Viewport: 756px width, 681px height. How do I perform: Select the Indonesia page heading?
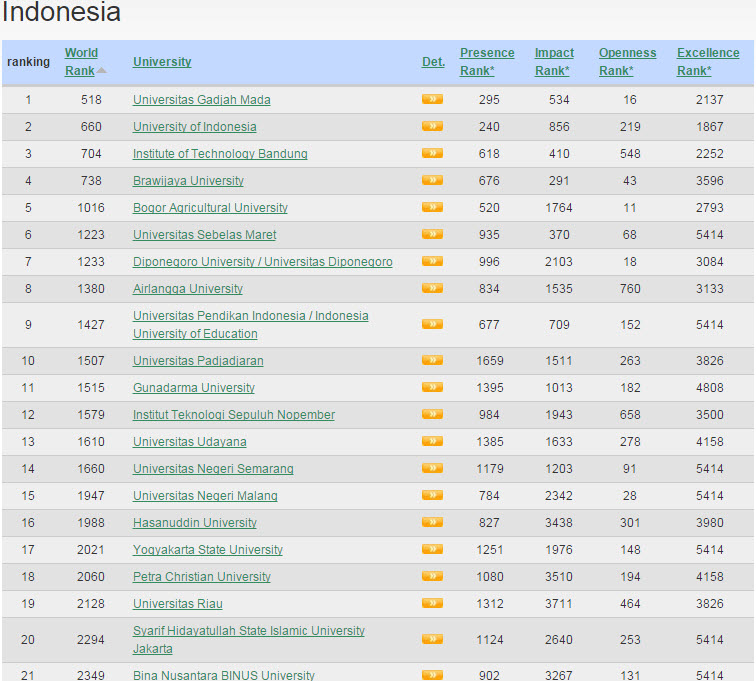point(61,12)
